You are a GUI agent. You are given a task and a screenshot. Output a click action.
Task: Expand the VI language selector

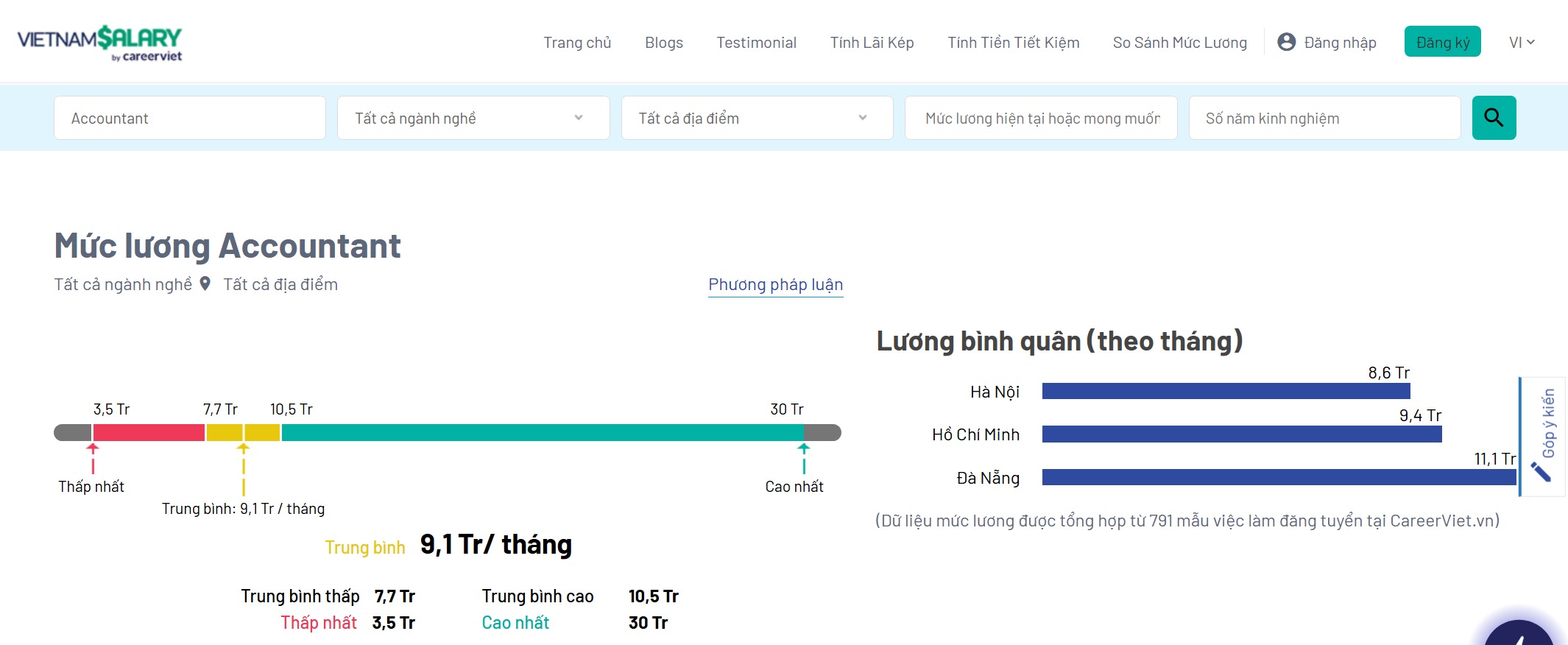click(1521, 43)
